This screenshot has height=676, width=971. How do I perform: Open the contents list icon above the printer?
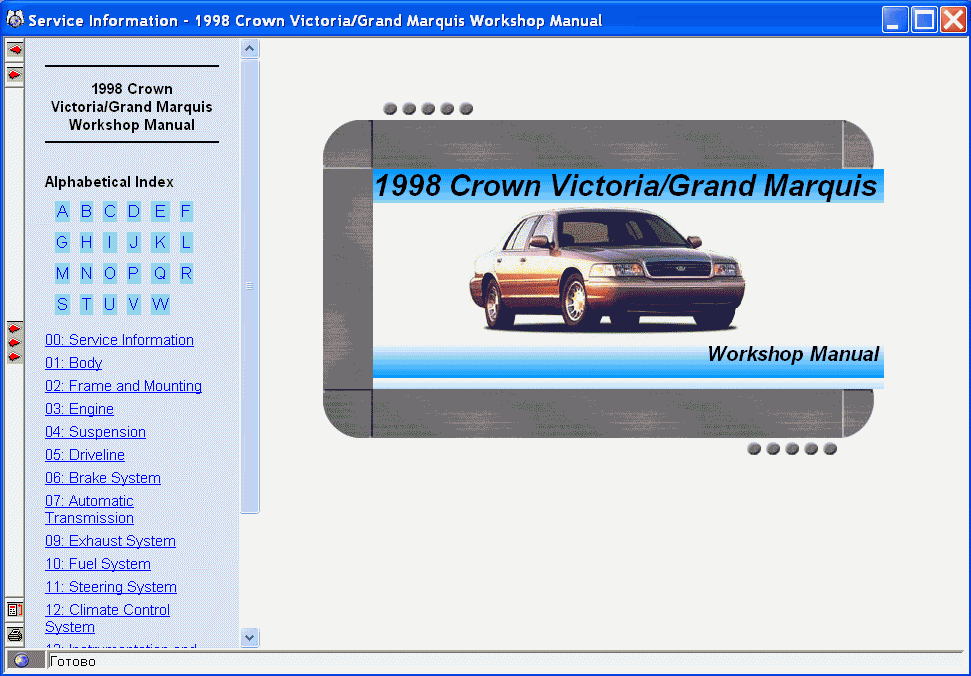[14, 610]
